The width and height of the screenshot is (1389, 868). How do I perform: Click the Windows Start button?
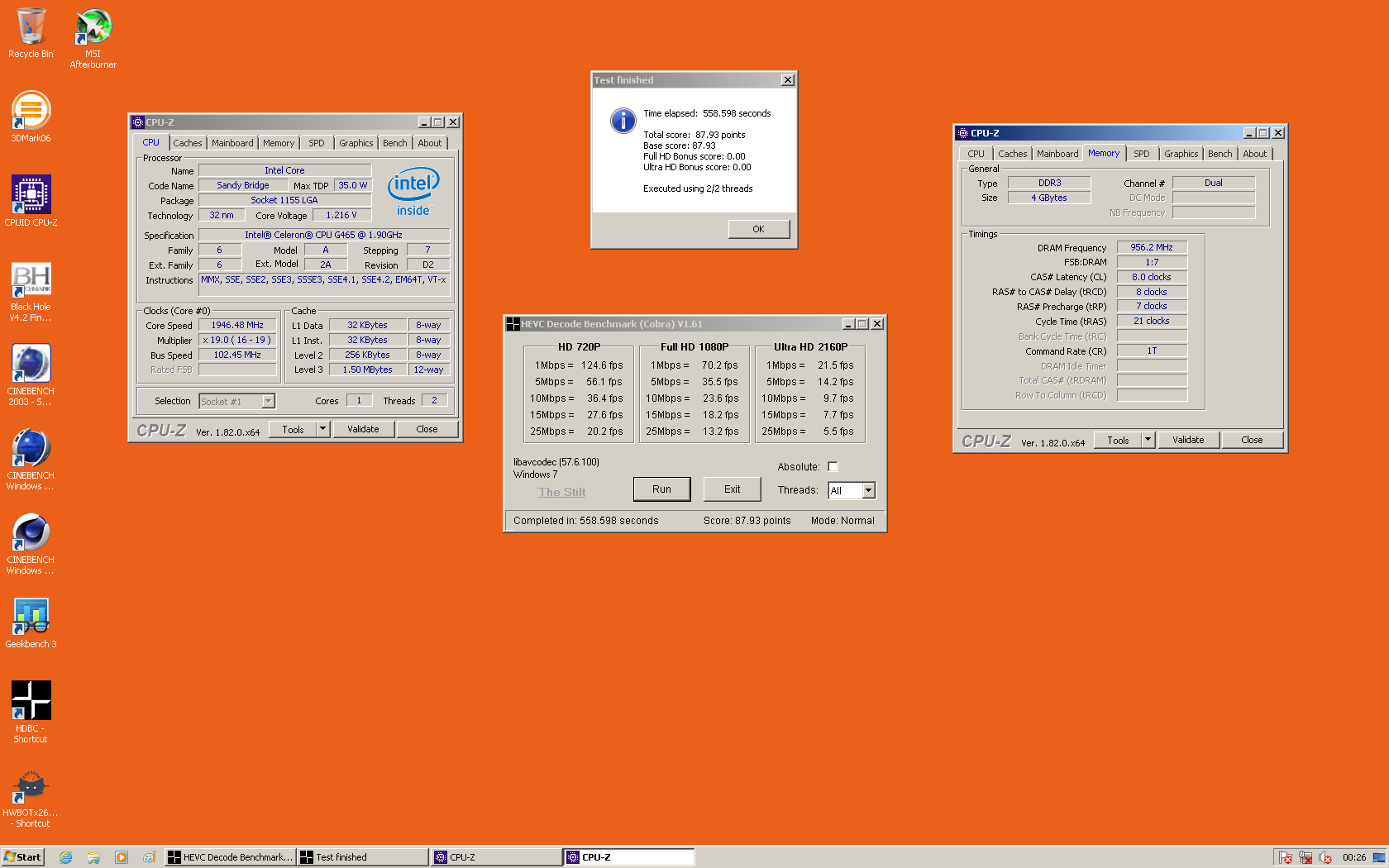pyautogui.click(x=22, y=857)
